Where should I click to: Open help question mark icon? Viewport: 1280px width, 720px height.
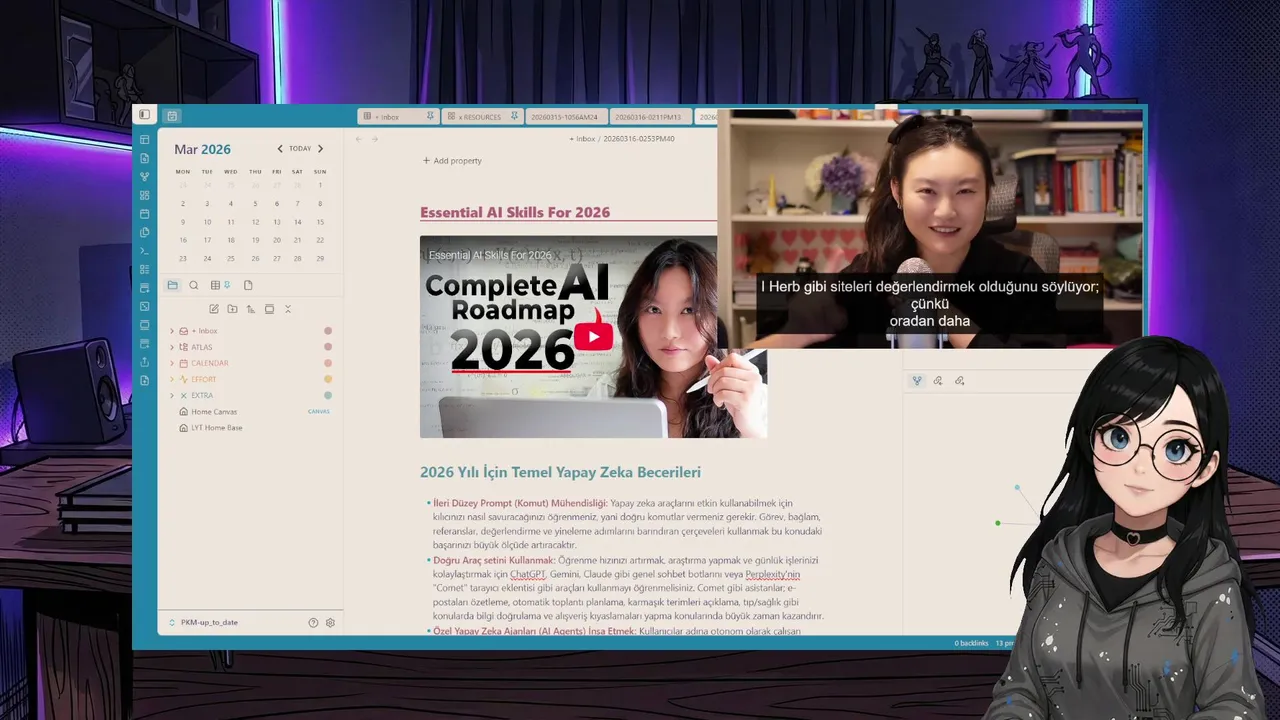point(313,622)
